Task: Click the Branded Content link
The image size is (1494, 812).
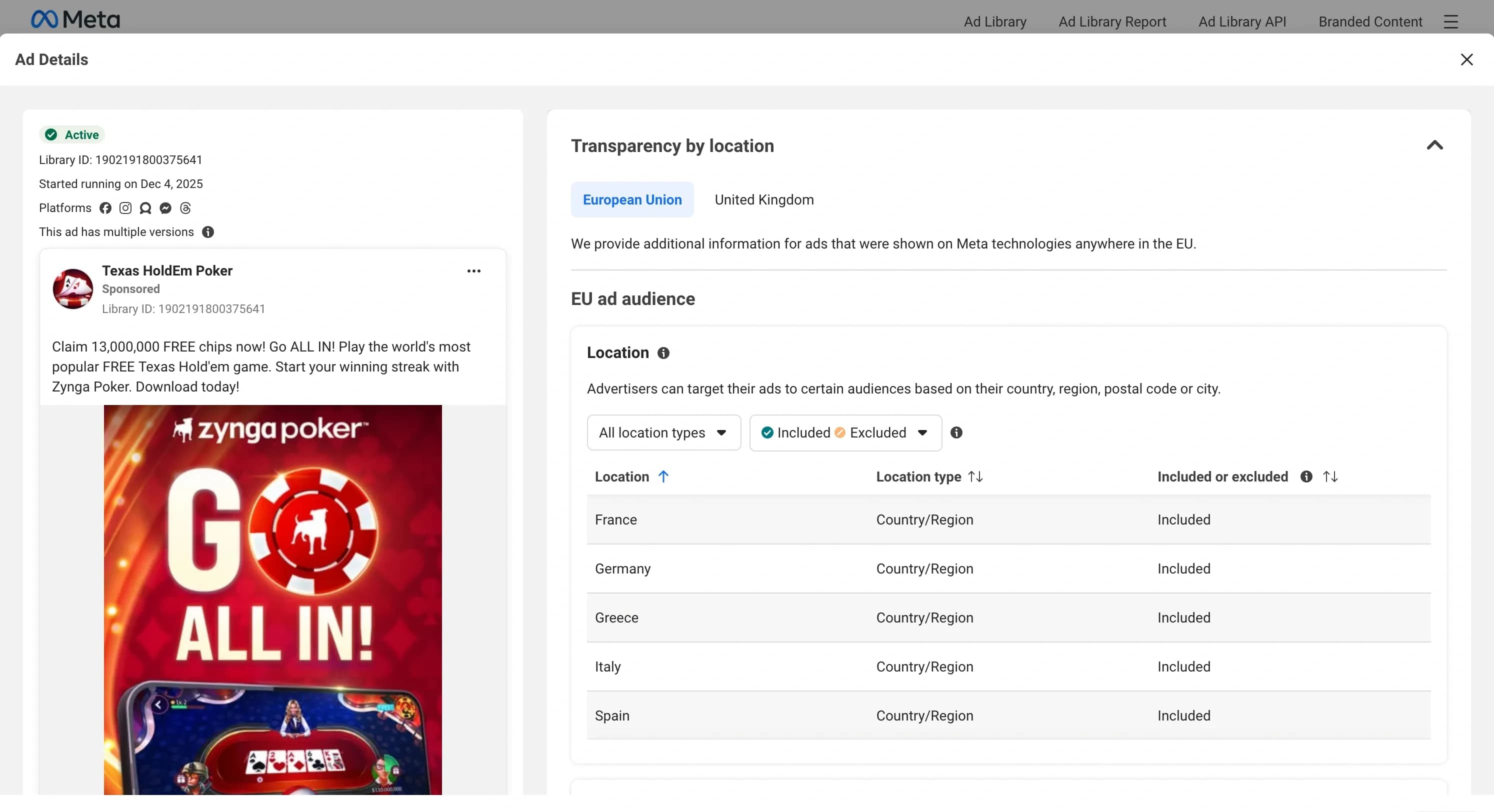Action: click(1370, 21)
